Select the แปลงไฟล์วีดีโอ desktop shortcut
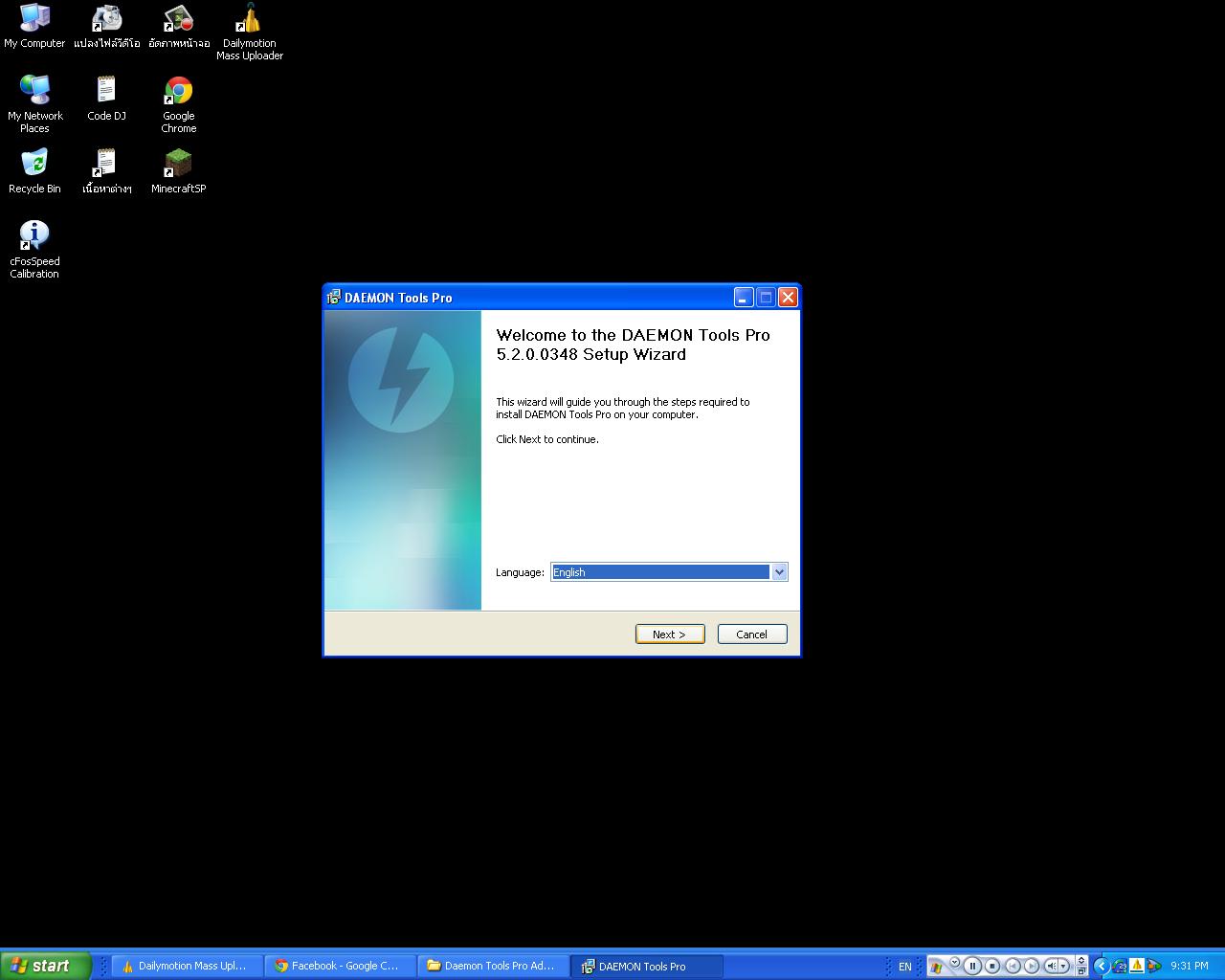Viewport: 1225px width, 980px height. coord(106,26)
